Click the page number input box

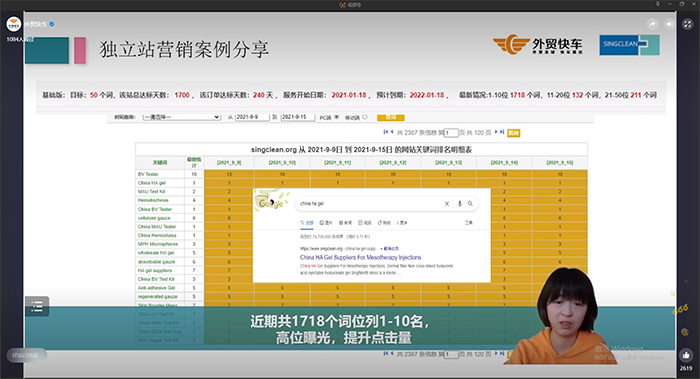click(451, 133)
